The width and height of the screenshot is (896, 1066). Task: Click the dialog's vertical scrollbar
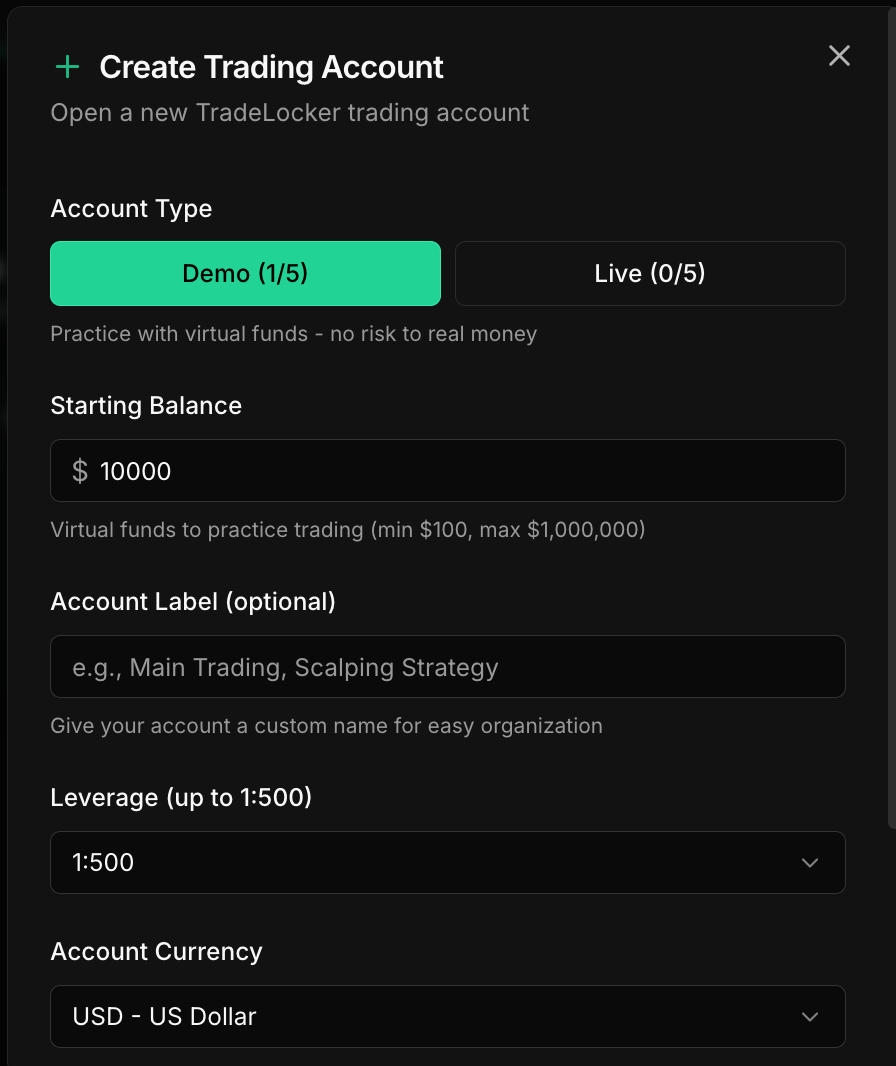coord(892,418)
